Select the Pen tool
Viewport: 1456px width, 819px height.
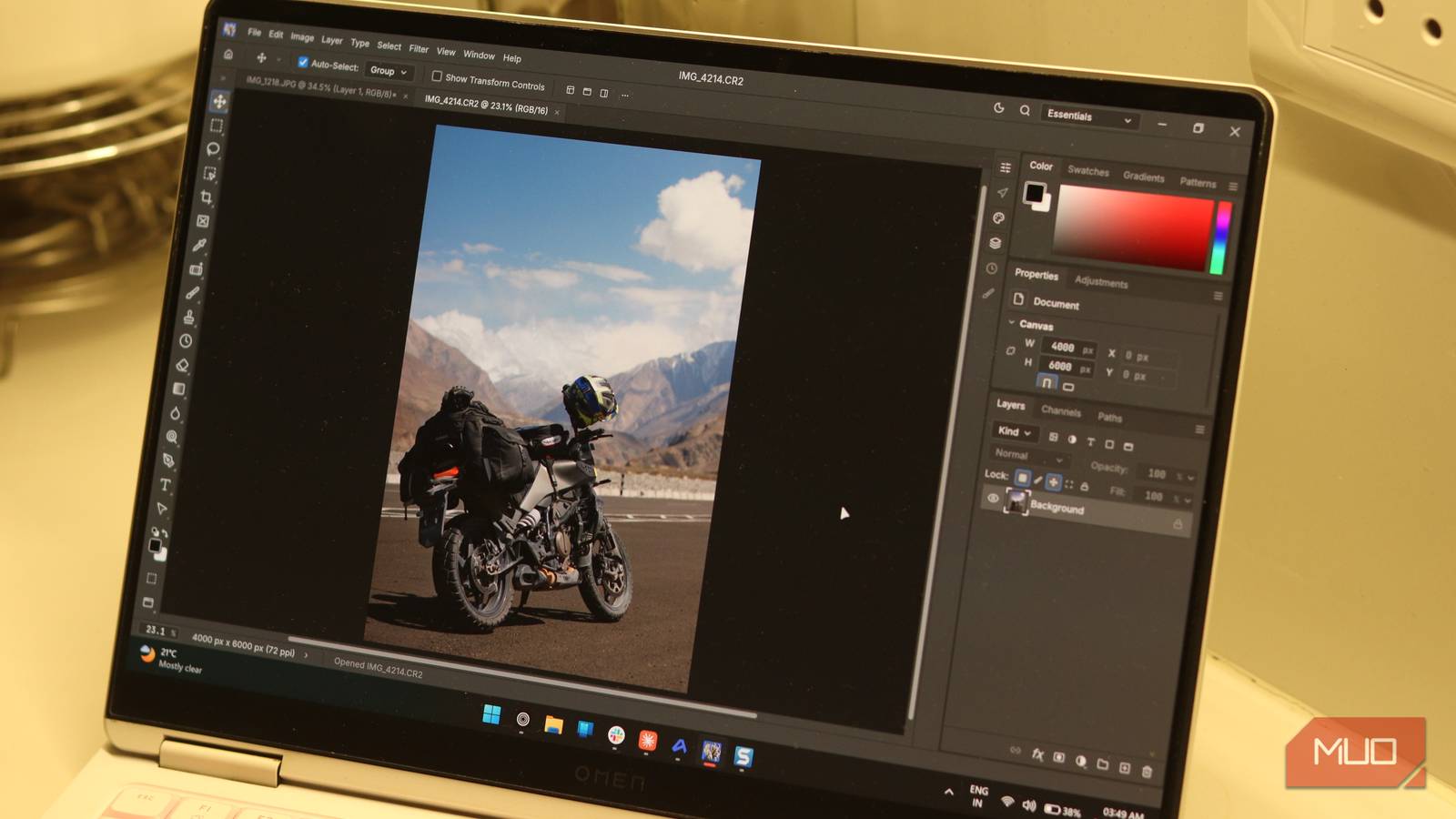[168, 460]
